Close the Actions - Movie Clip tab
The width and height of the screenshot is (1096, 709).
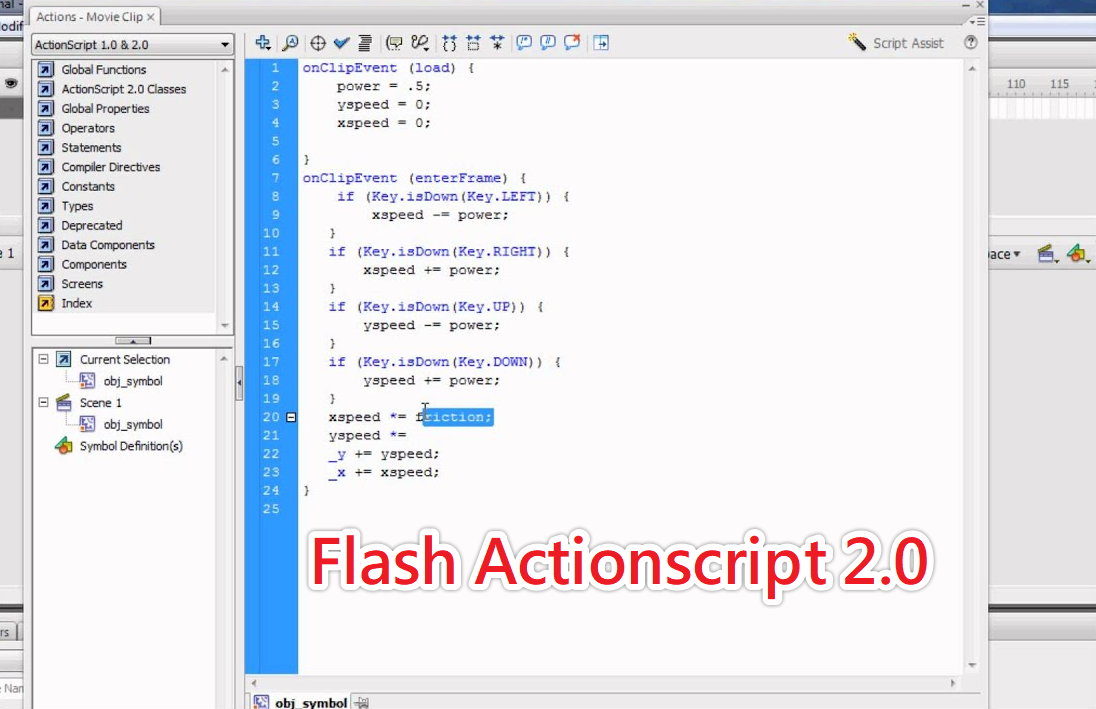tap(150, 17)
